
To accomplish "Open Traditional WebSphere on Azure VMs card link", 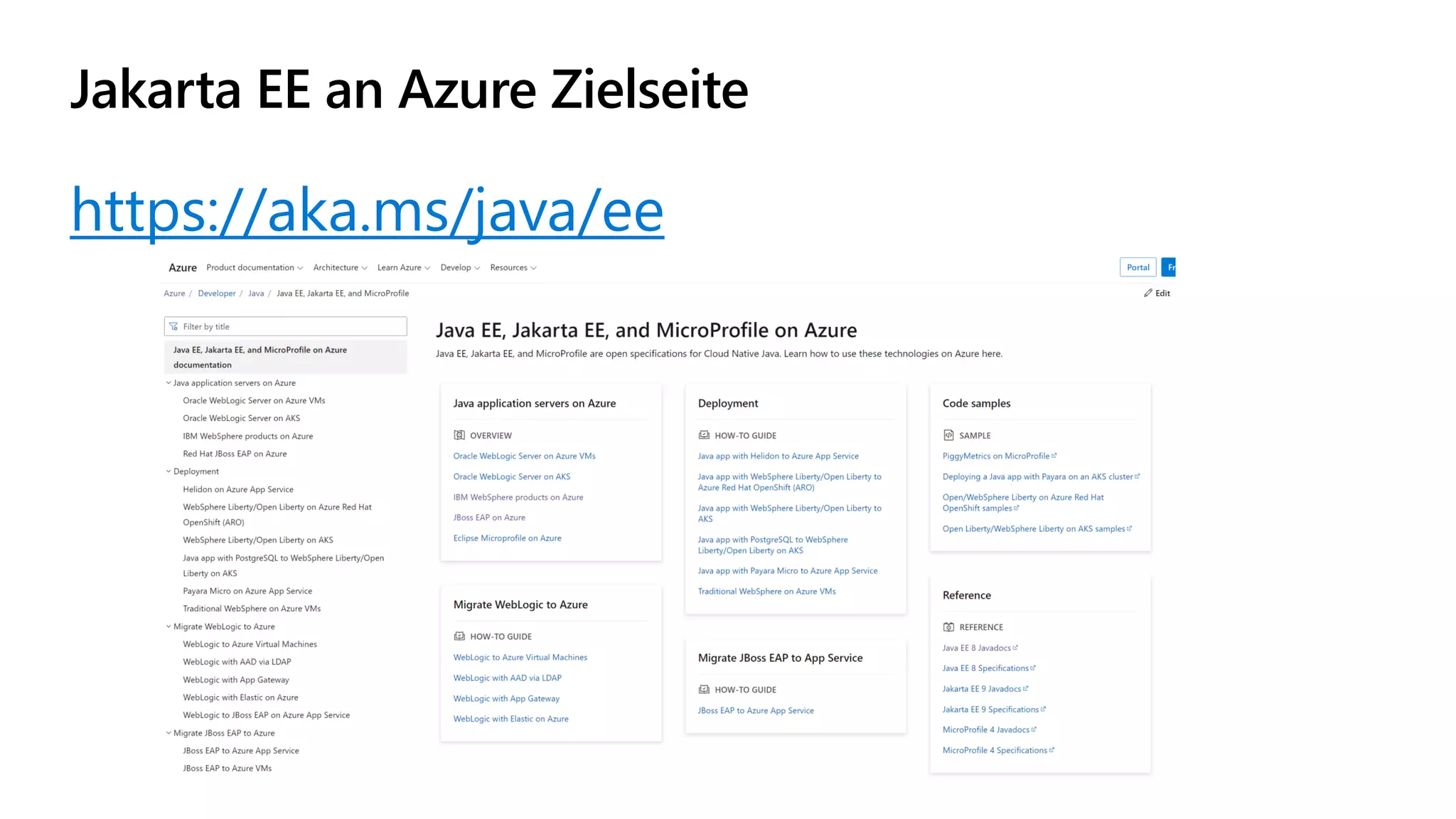I will pos(767,591).
